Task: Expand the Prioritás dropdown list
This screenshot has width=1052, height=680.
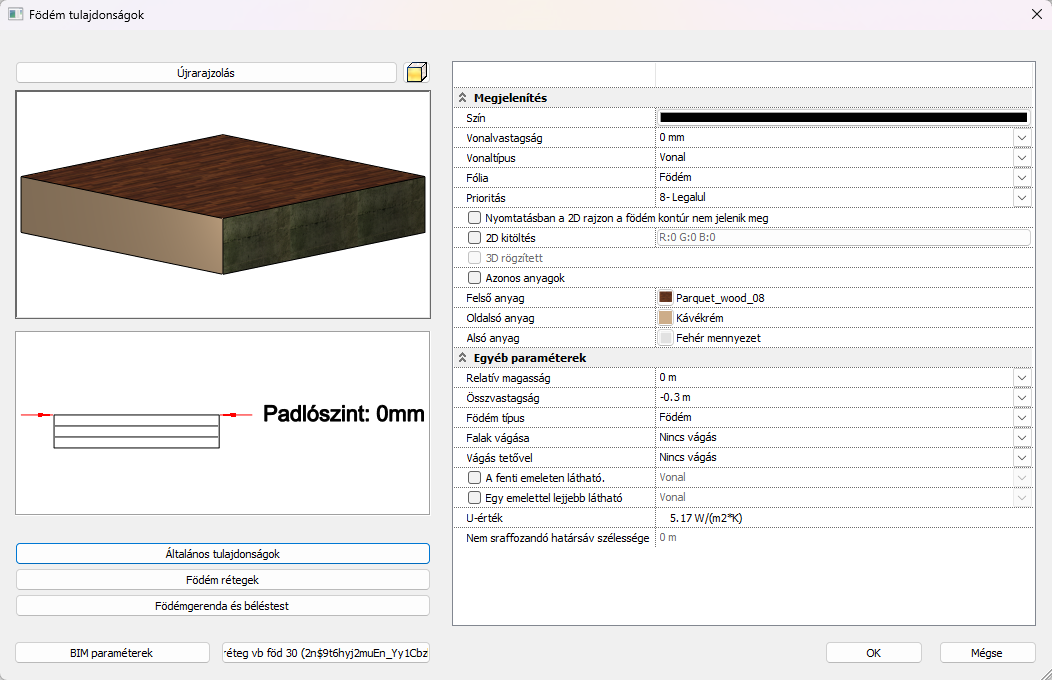Action: pos(1021,198)
